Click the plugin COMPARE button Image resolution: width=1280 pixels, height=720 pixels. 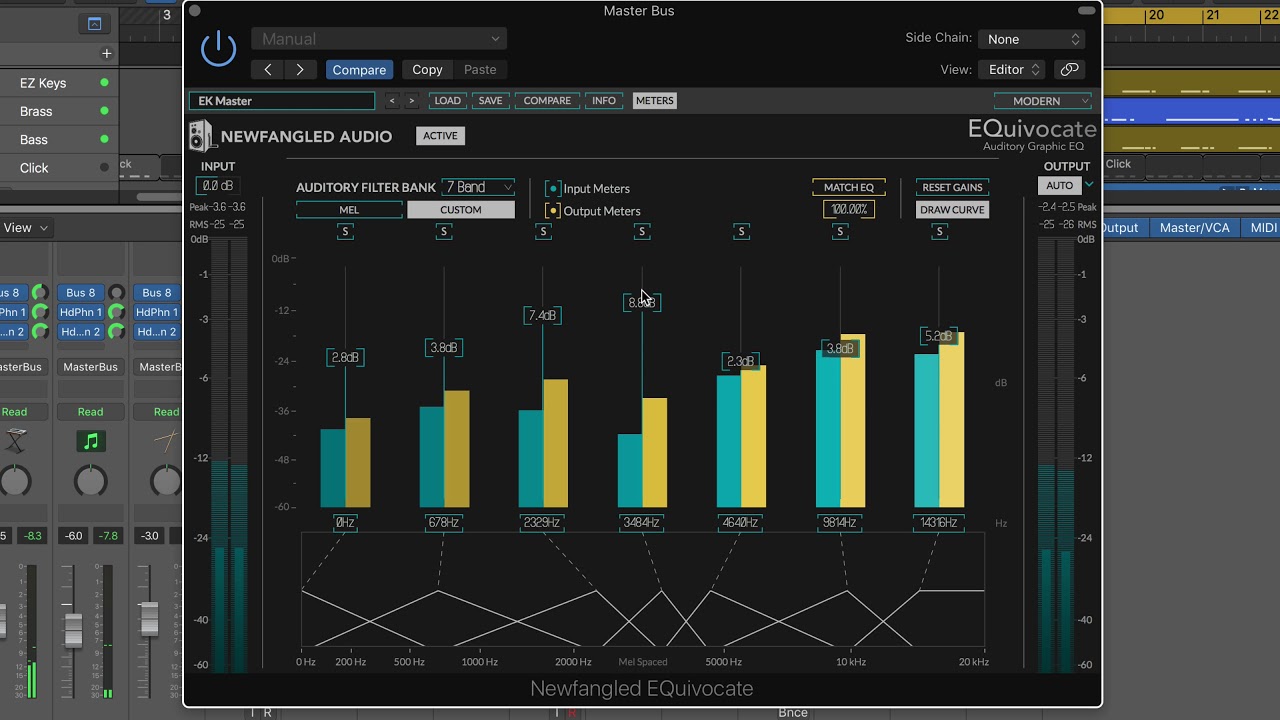(x=547, y=100)
